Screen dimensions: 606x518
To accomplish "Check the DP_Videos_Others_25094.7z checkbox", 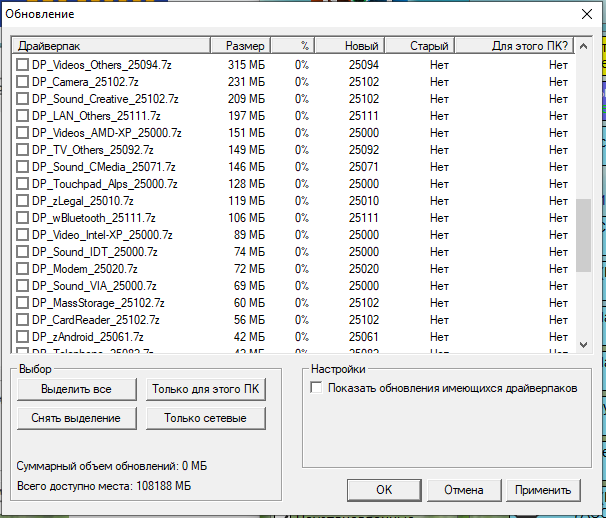I will click(23, 65).
